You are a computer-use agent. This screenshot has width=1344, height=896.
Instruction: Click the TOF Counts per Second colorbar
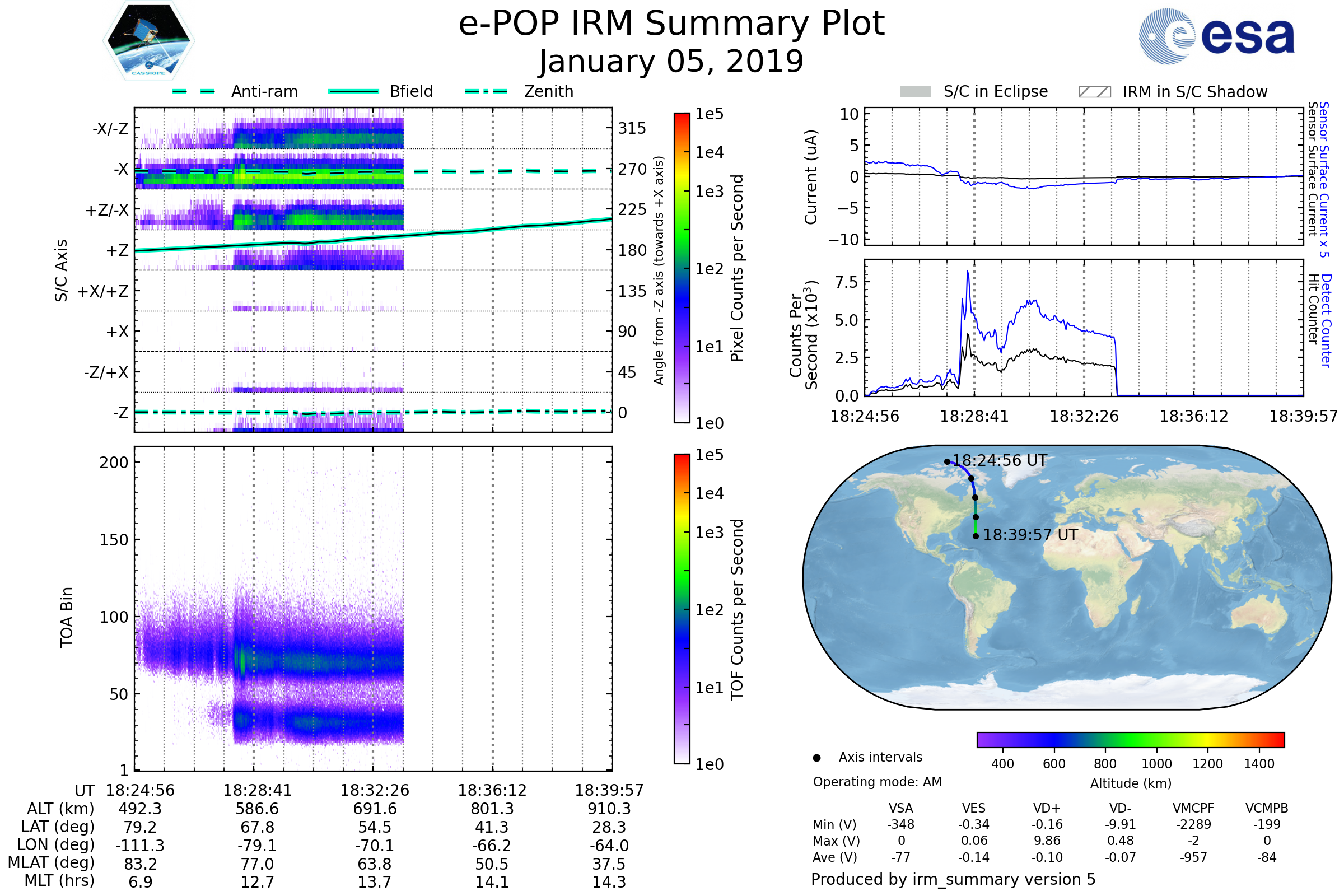pos(682,609)
